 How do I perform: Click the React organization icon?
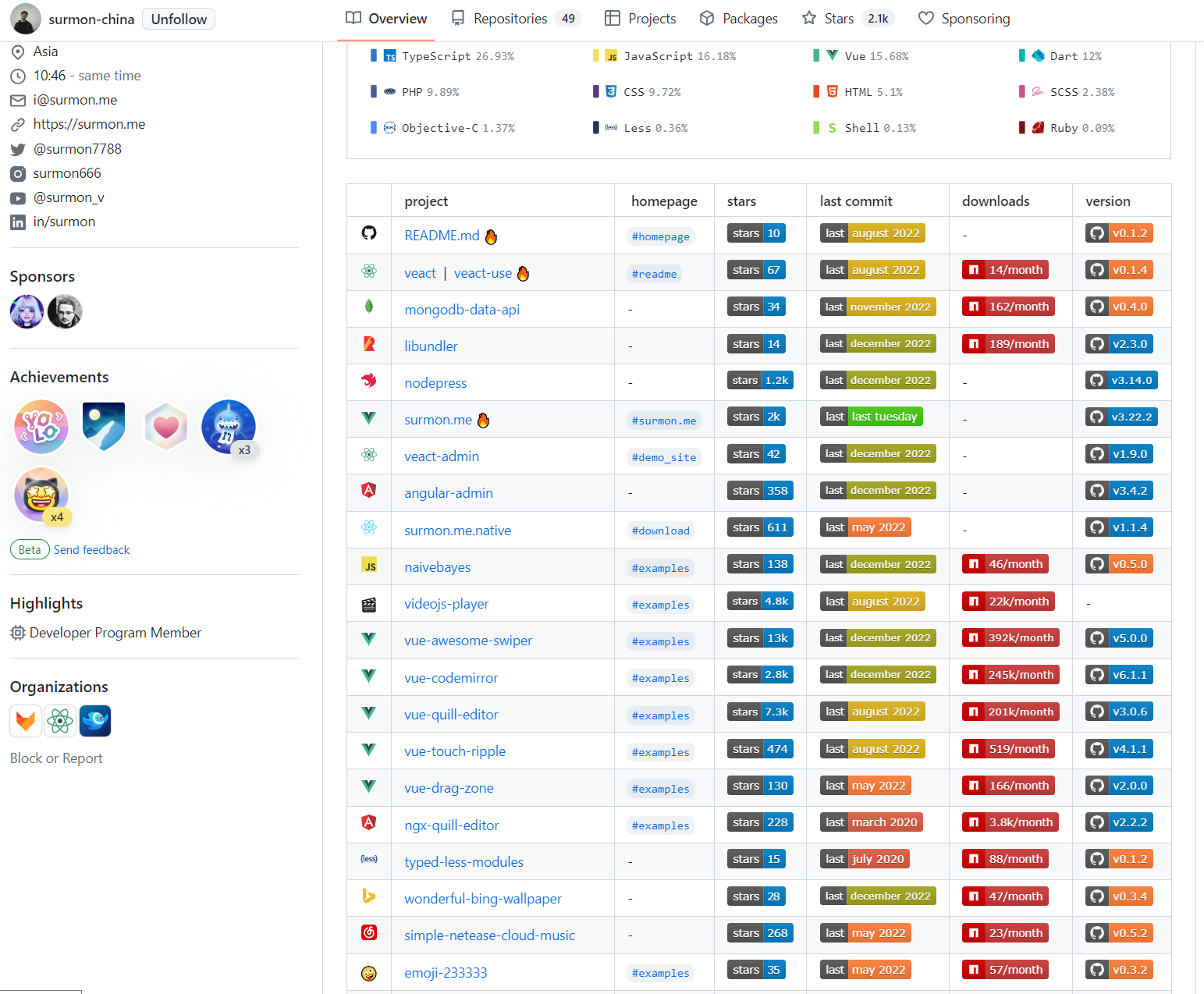pyautogui.click(x=60, y=721)
